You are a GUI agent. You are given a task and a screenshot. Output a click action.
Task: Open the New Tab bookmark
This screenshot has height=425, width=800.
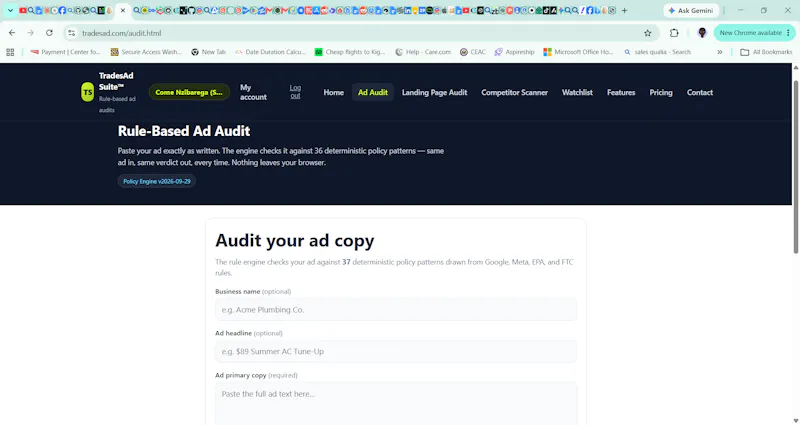click(208, 52)
